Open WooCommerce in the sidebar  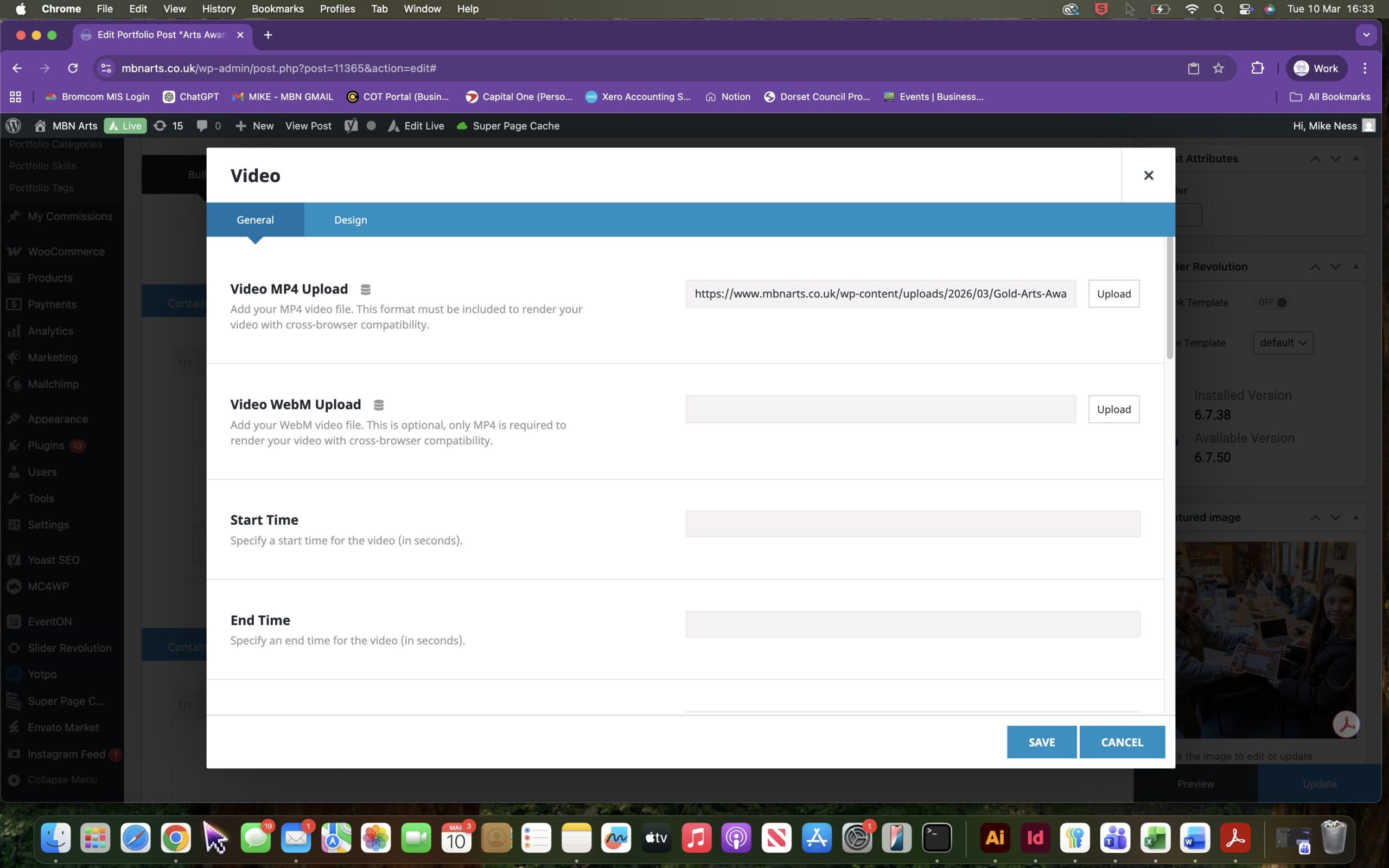coord(66,251)
